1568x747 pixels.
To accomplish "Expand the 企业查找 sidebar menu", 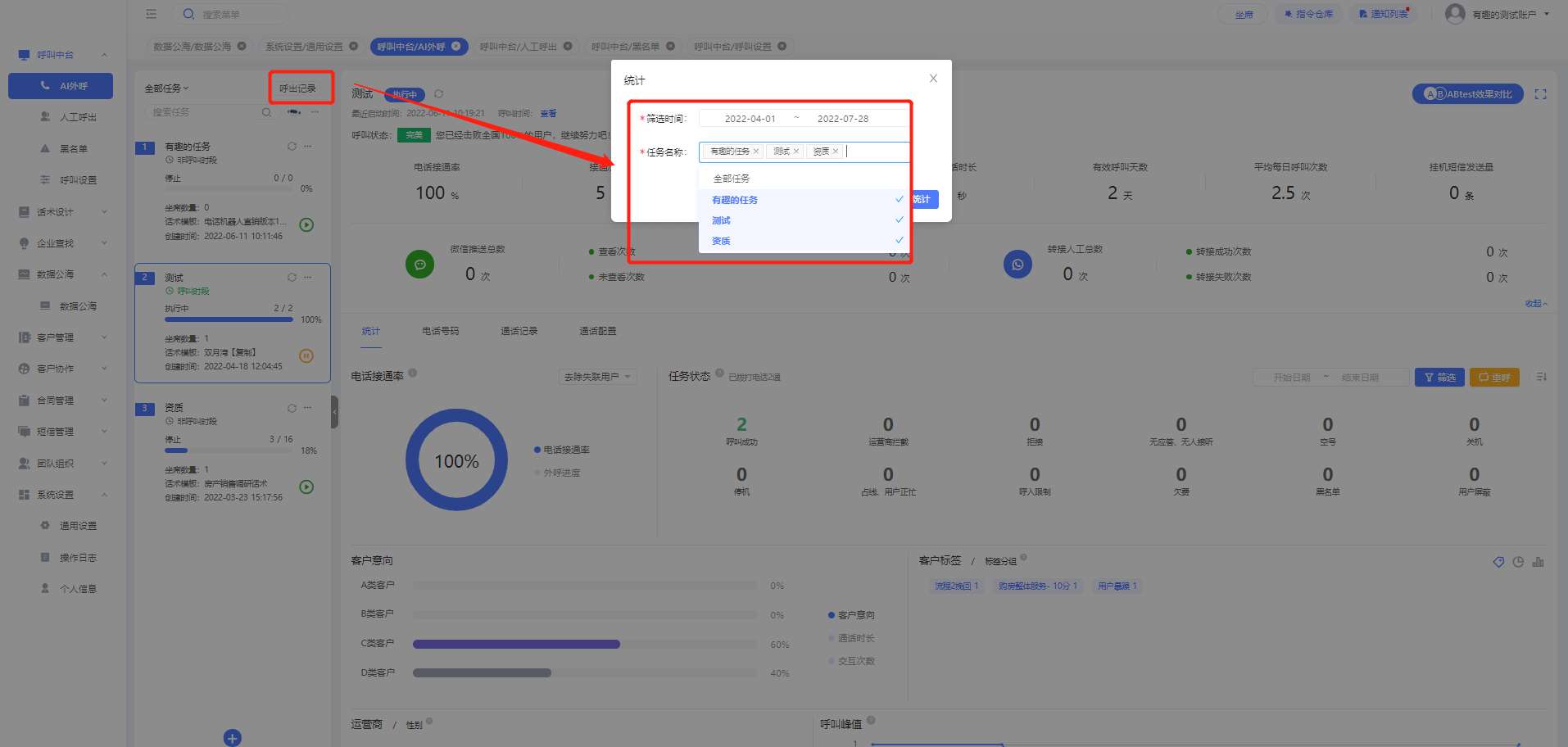I will pos(63,243).
